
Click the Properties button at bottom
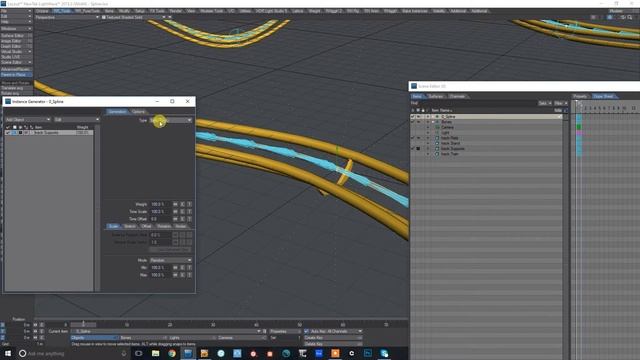coord(284,331)
